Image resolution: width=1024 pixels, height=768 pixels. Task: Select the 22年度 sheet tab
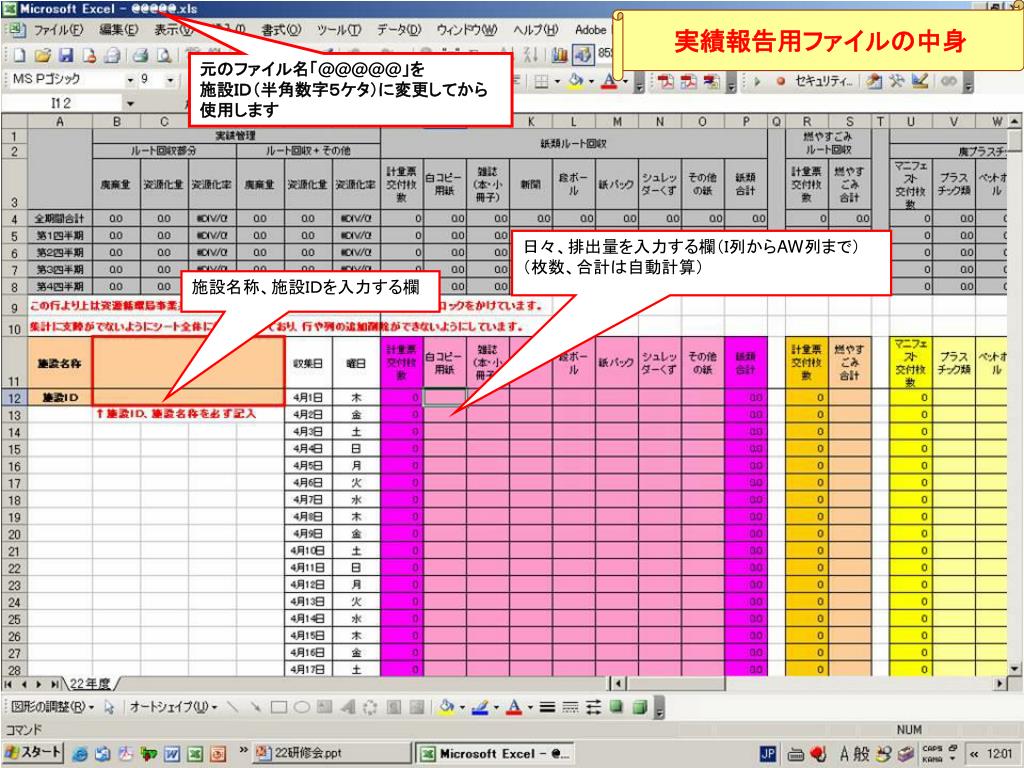pyautogui.click(x=89, y=684)
